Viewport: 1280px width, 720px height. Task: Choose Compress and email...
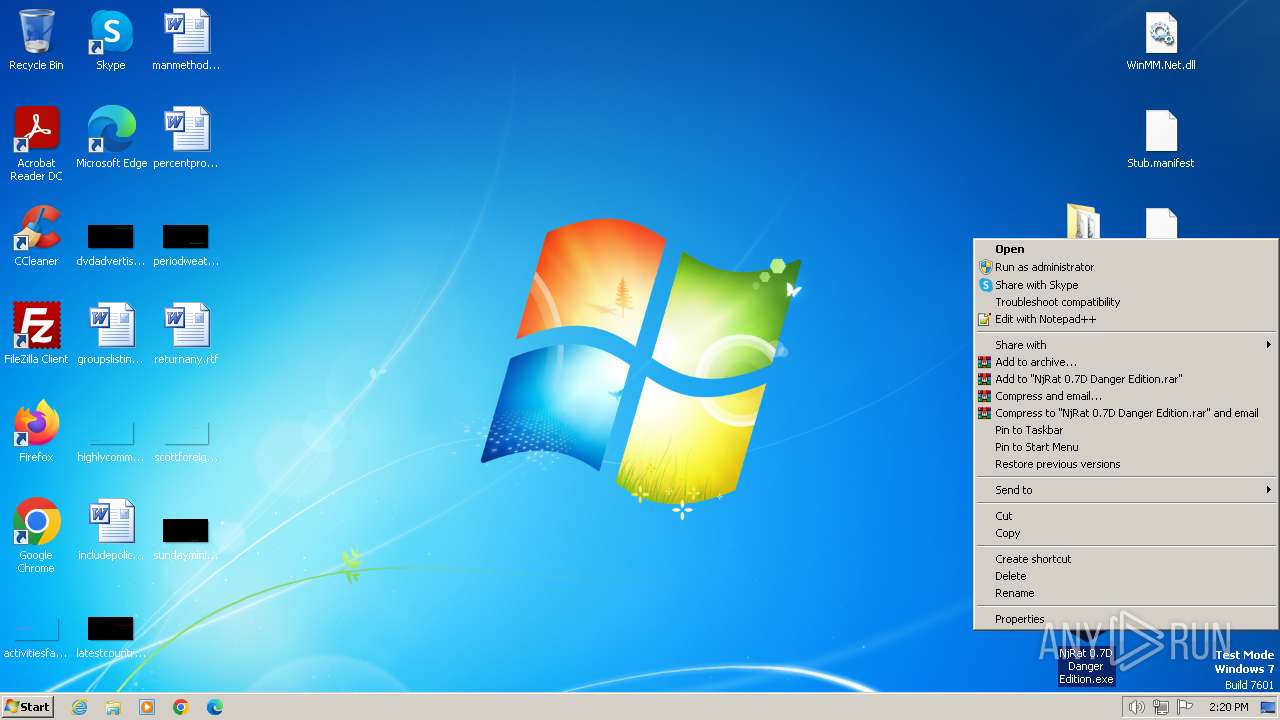1125,396
